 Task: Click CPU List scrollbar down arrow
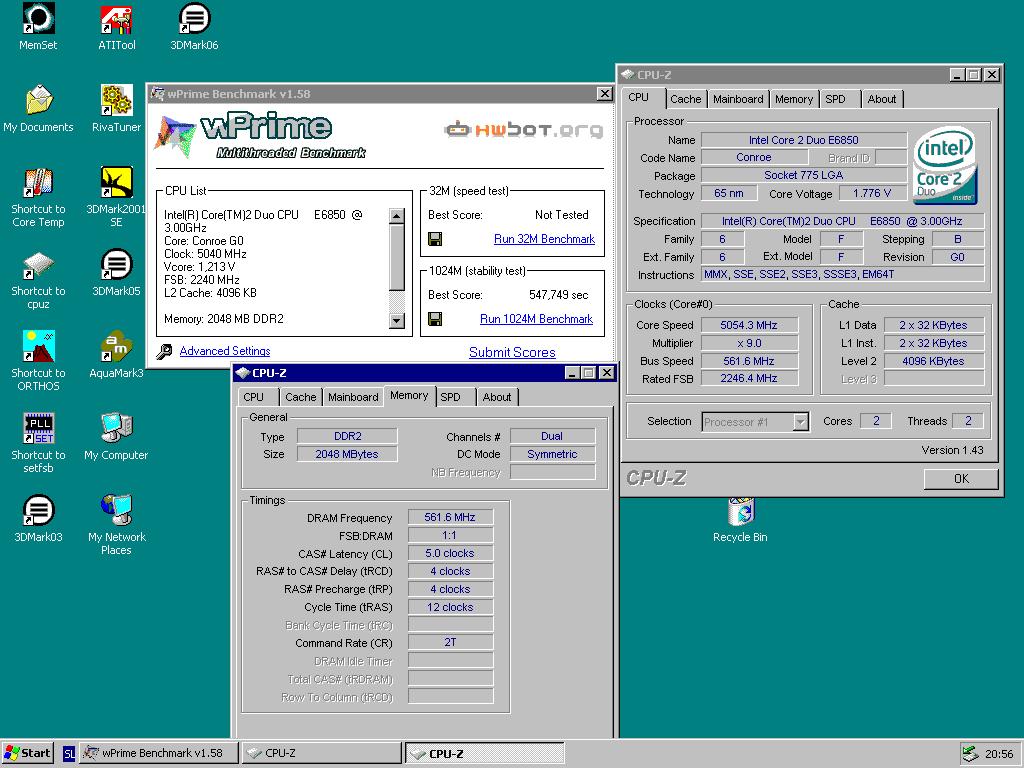point(396,321)
